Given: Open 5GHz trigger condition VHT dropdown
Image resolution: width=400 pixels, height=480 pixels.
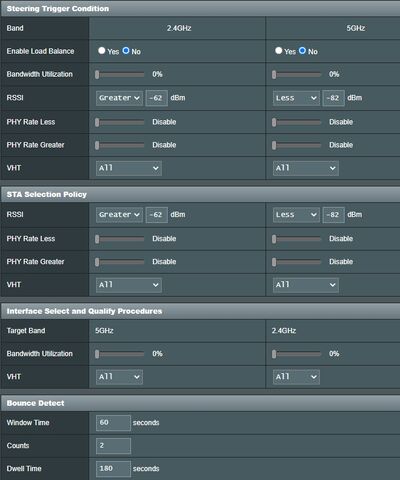Looking at the screenshot, I should 306,168.
